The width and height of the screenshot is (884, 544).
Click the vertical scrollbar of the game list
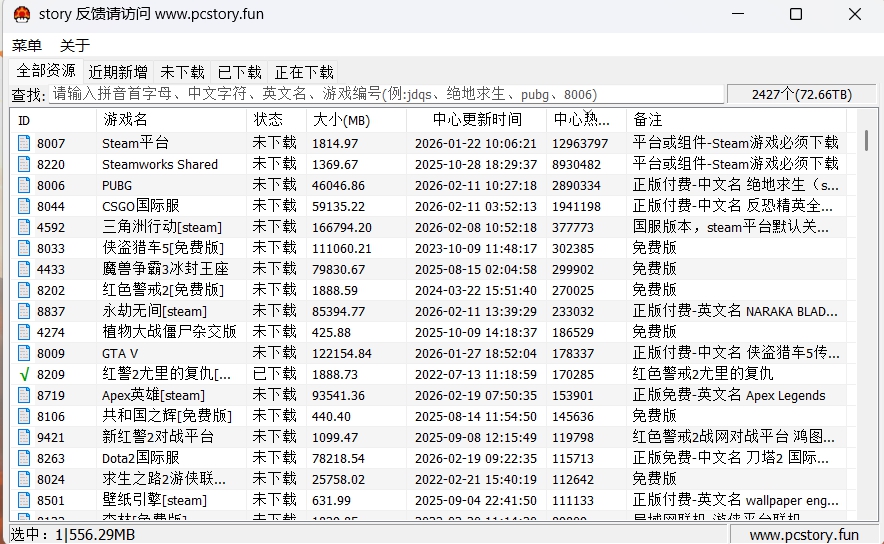tap(866, 300)
